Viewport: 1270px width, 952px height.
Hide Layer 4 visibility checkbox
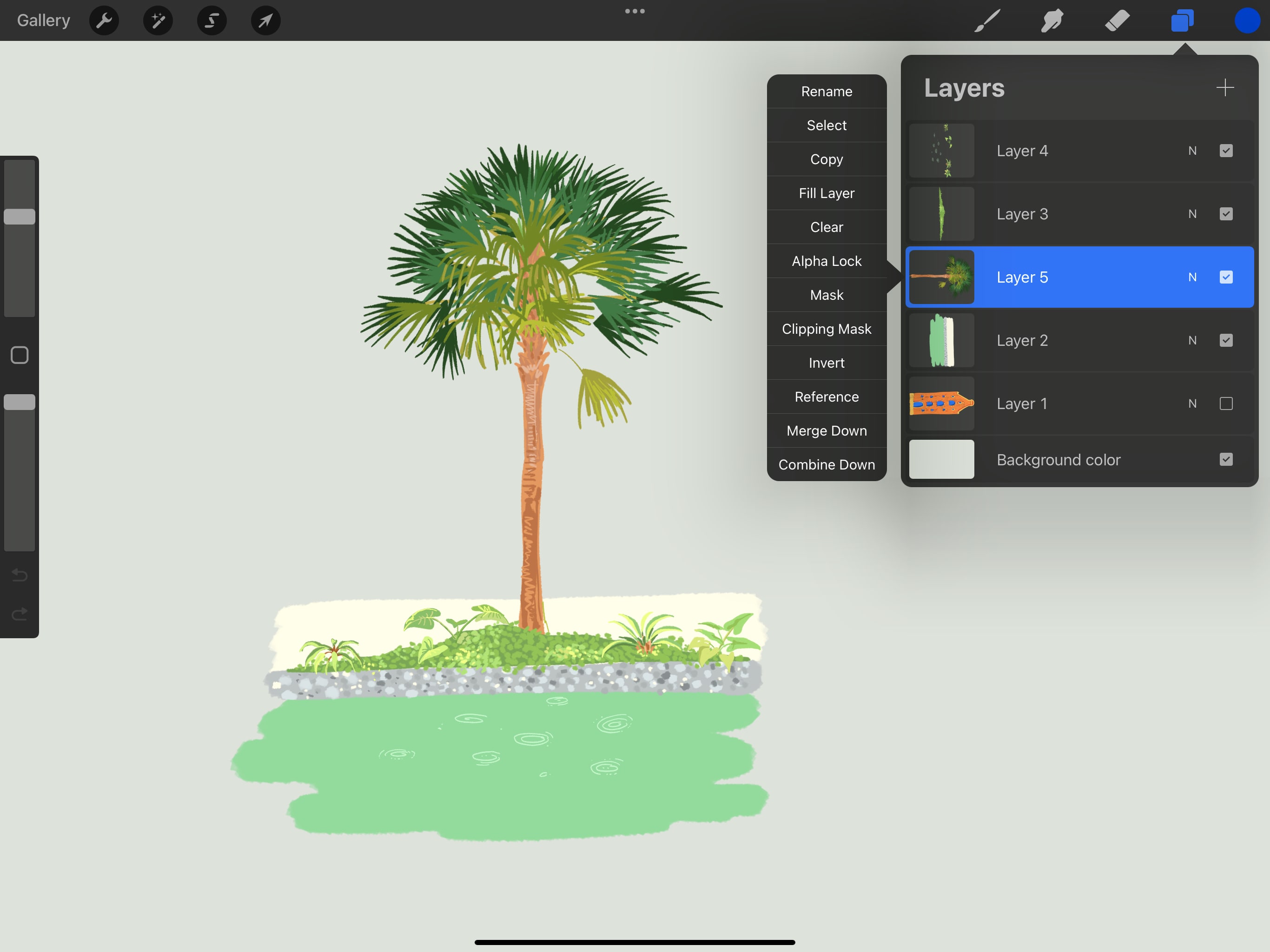pos(1226,151)
